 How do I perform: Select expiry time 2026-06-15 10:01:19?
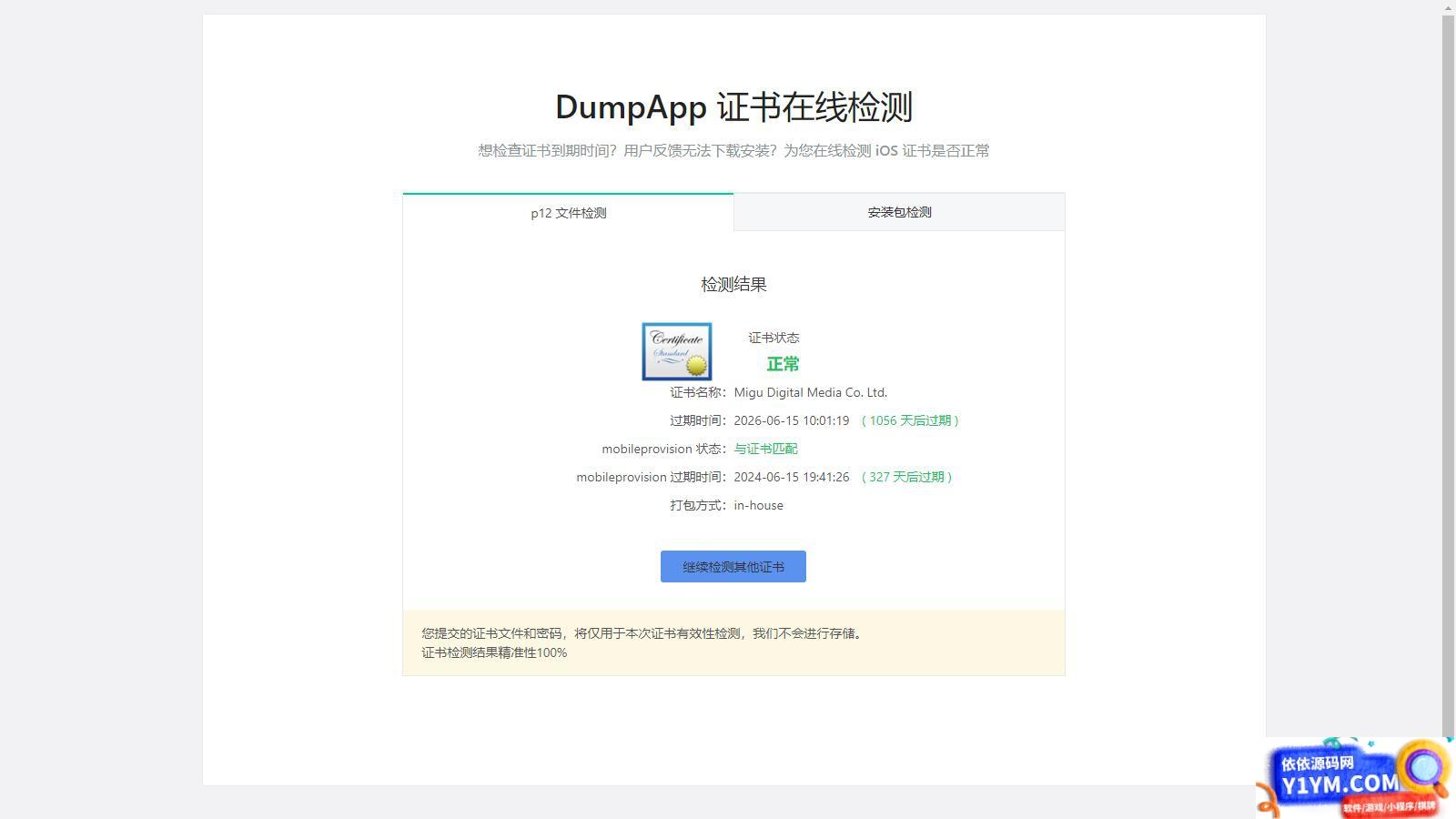coord(792,420)
